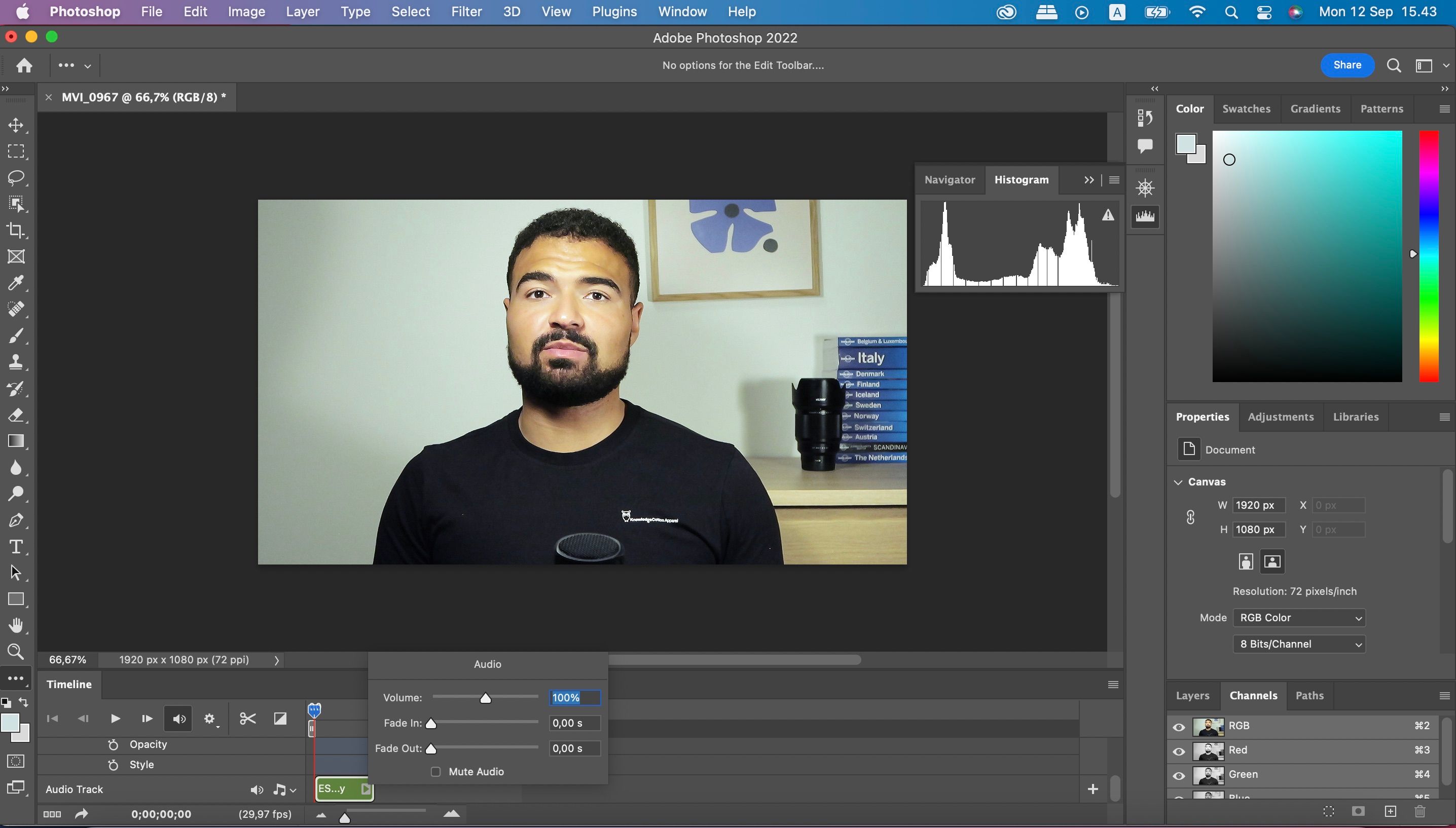The image size is (1456, 828).
Task: Enable Mute Audio checkbox
Action: click(435, 771)
